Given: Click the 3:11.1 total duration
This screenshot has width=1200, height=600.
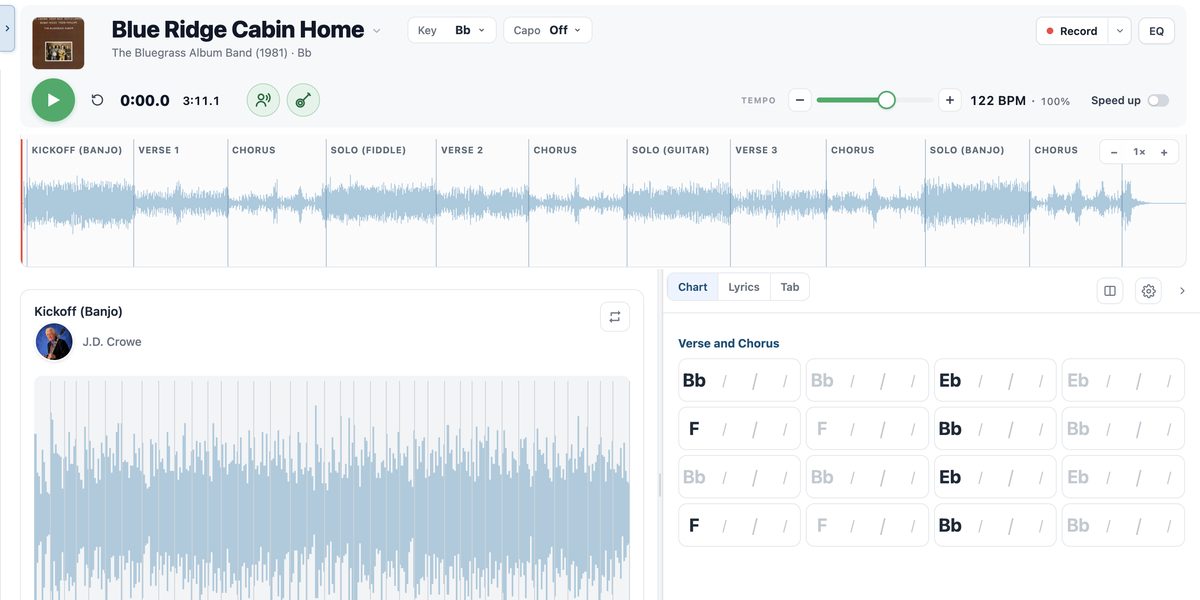Looking at the screenshot, I should pyautogui.click(x=201, y=100).
